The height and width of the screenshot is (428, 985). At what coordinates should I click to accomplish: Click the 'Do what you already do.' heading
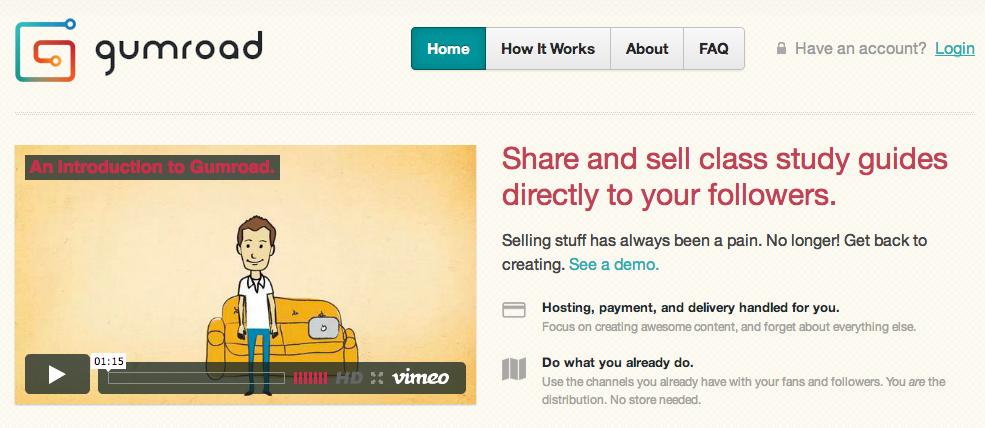[618, 363]
